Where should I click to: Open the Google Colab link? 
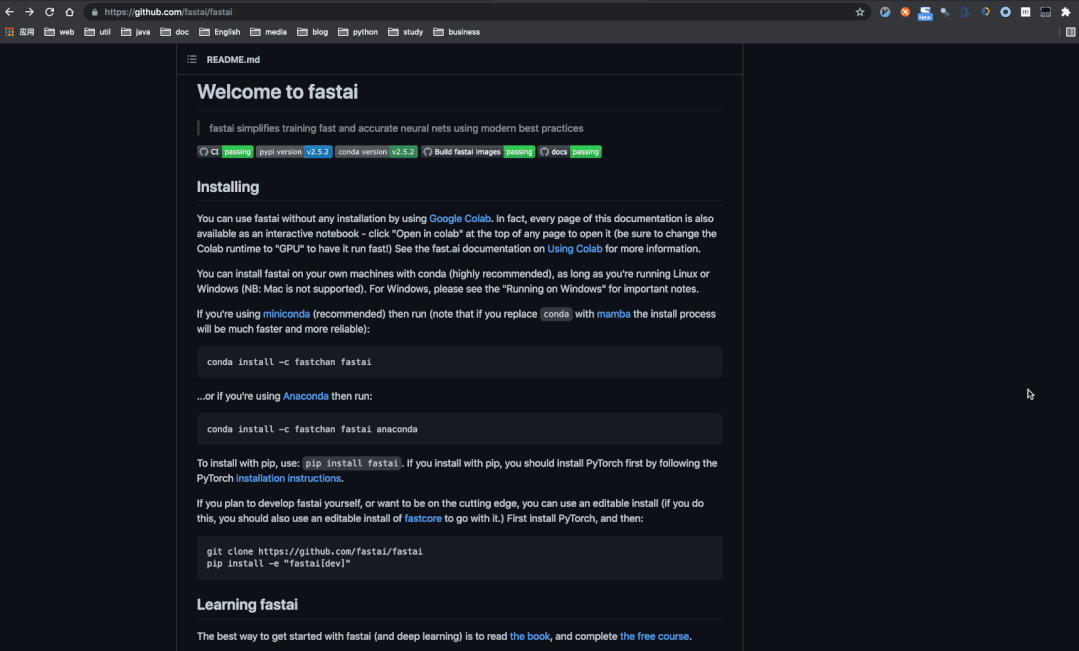[x=460, y=218]
